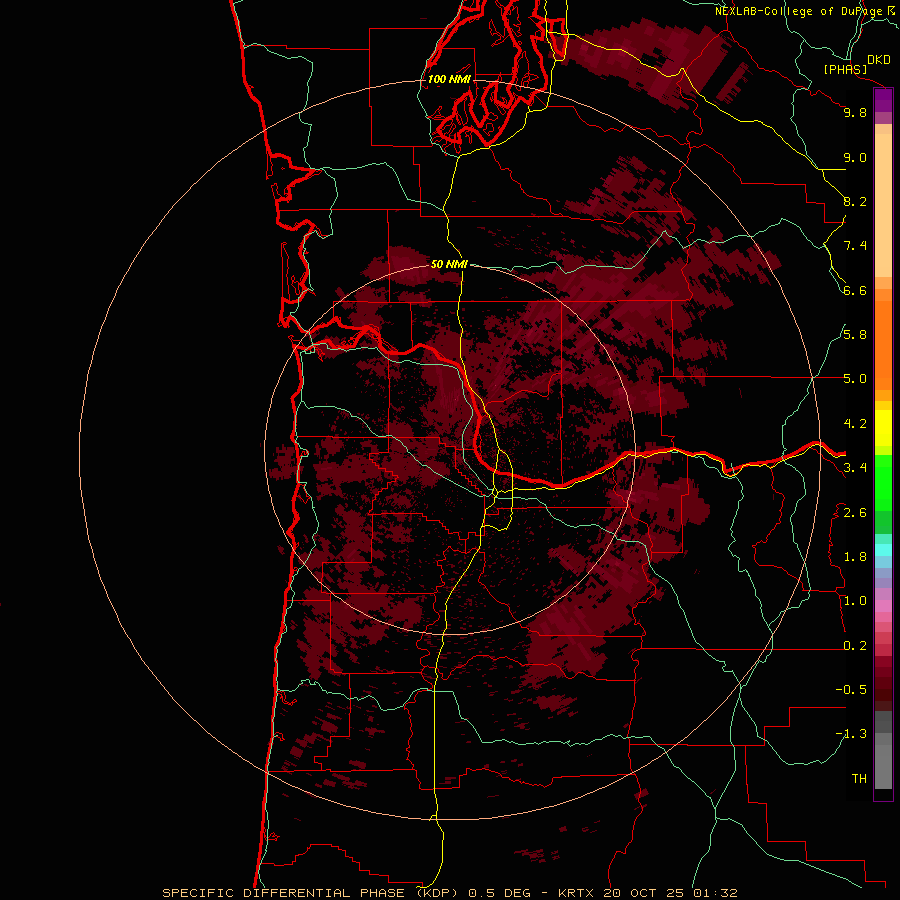Click the yellow band of the color legend
Image resolution: width=900 pixels, height=900 pixels.
tap(883, 428)
